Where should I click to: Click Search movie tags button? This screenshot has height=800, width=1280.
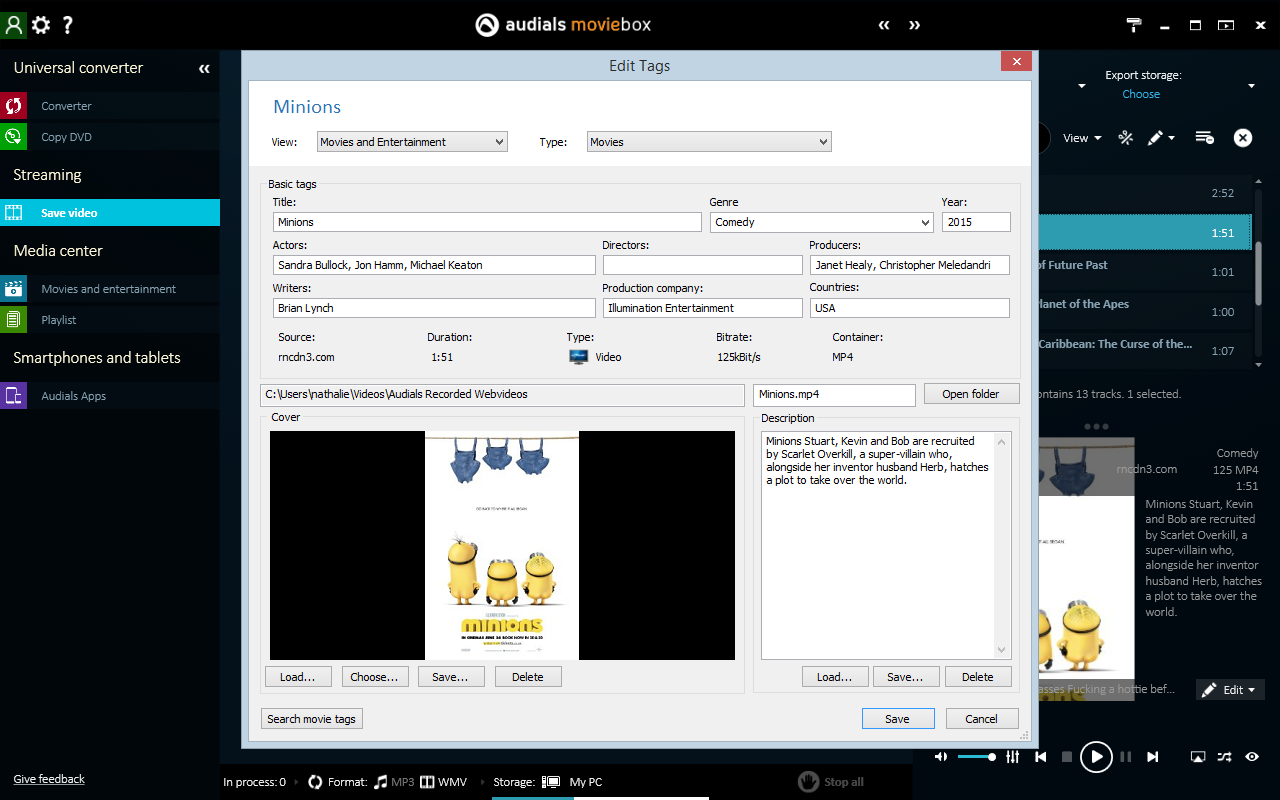click(x=312, y=719)
